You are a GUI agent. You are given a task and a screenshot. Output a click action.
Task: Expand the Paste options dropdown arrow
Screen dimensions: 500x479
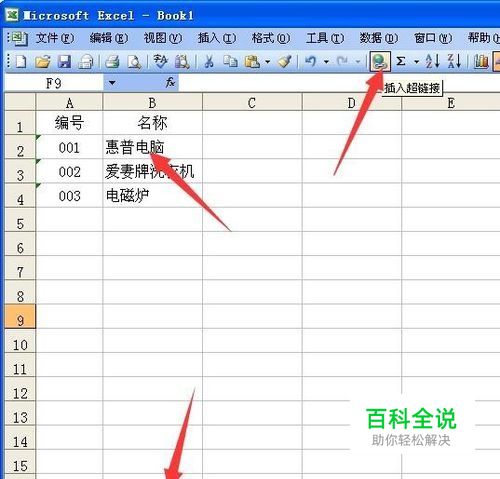point(267,62)
